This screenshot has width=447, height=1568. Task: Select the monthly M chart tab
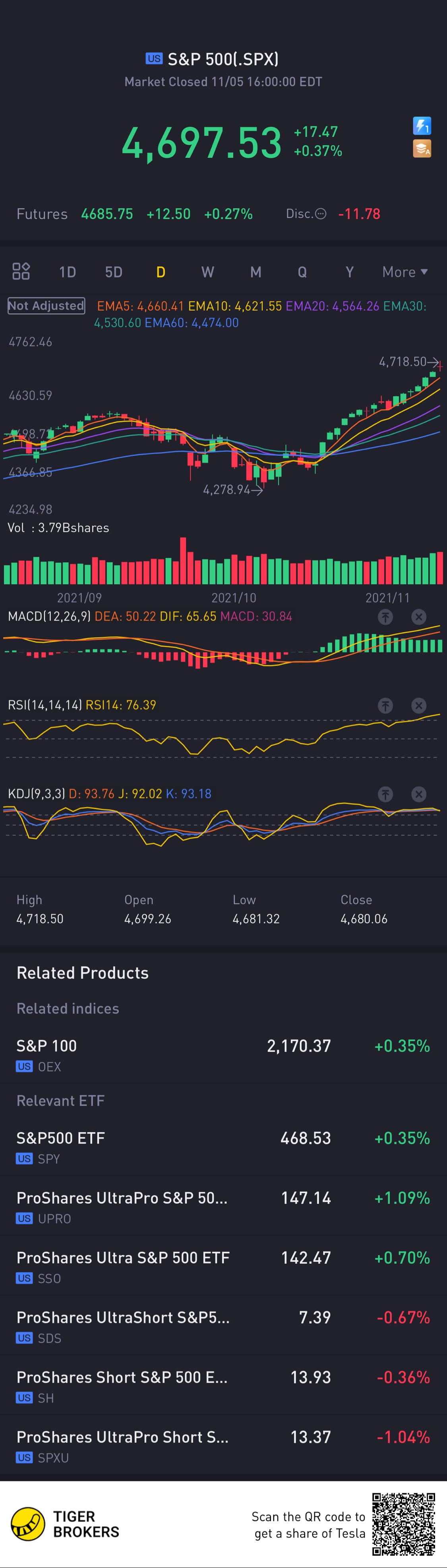click(x=255, y=272)
